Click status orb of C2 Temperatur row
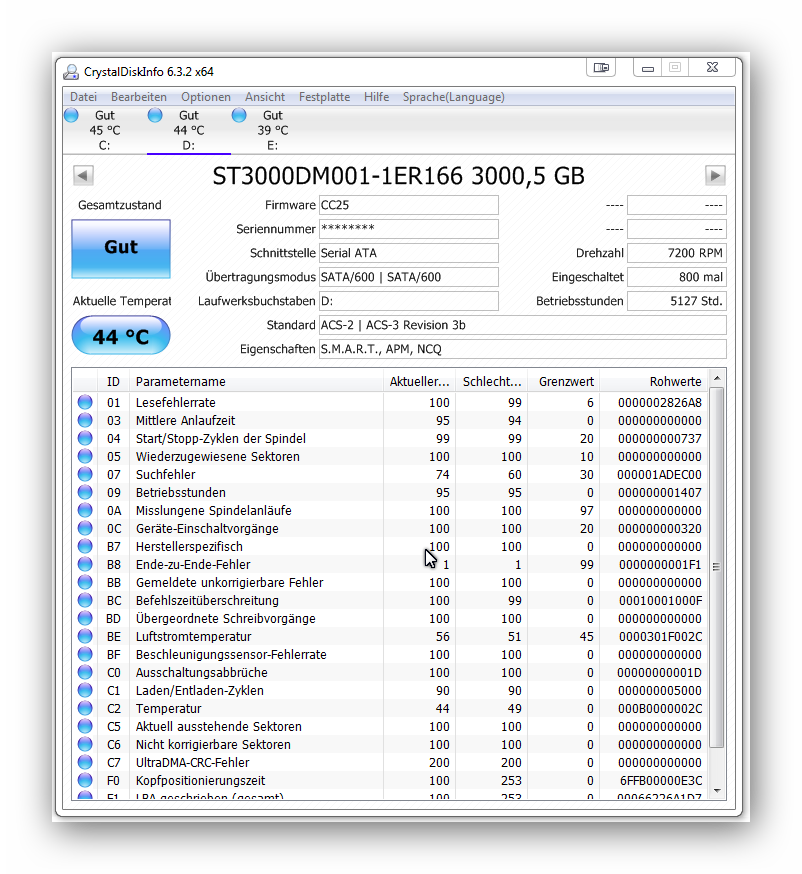Screen dimensions: 802x874 coord(85,708)
